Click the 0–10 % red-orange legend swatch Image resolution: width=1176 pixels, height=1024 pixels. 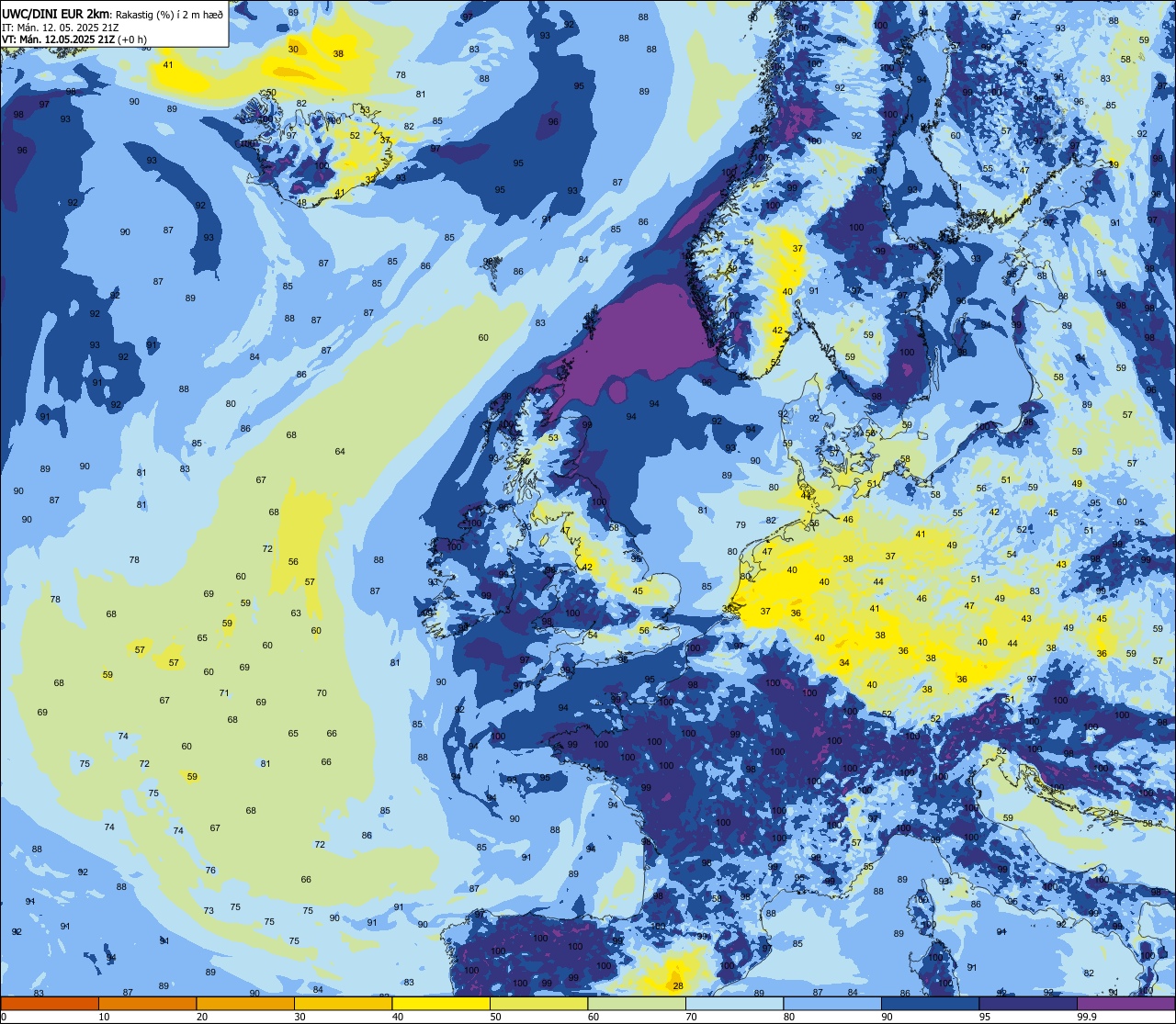coord(50,1003)
